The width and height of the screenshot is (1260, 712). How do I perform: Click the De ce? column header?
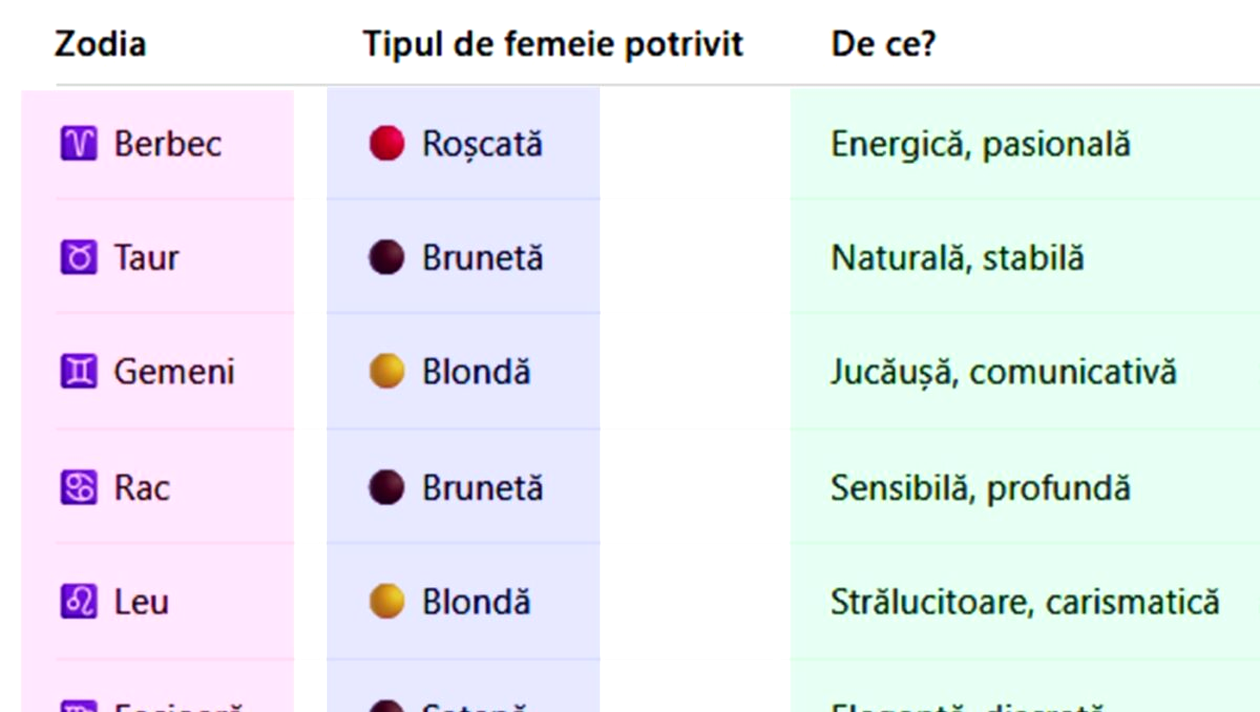click(x=883, y=44)
